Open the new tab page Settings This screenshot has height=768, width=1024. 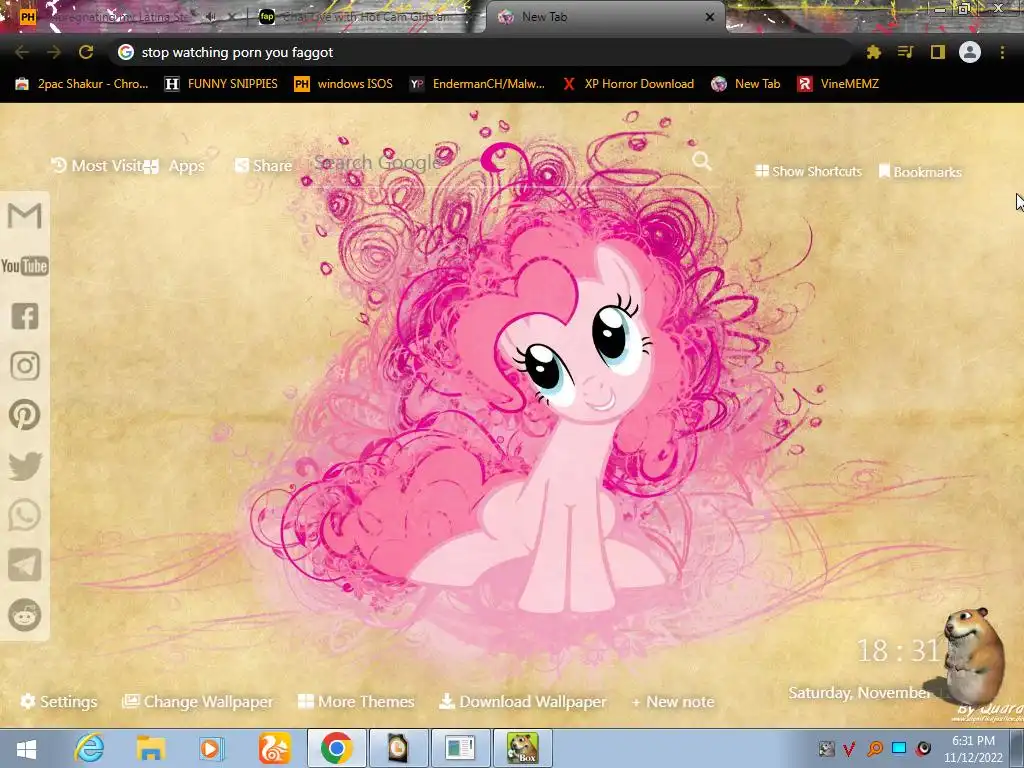[59, 701]
